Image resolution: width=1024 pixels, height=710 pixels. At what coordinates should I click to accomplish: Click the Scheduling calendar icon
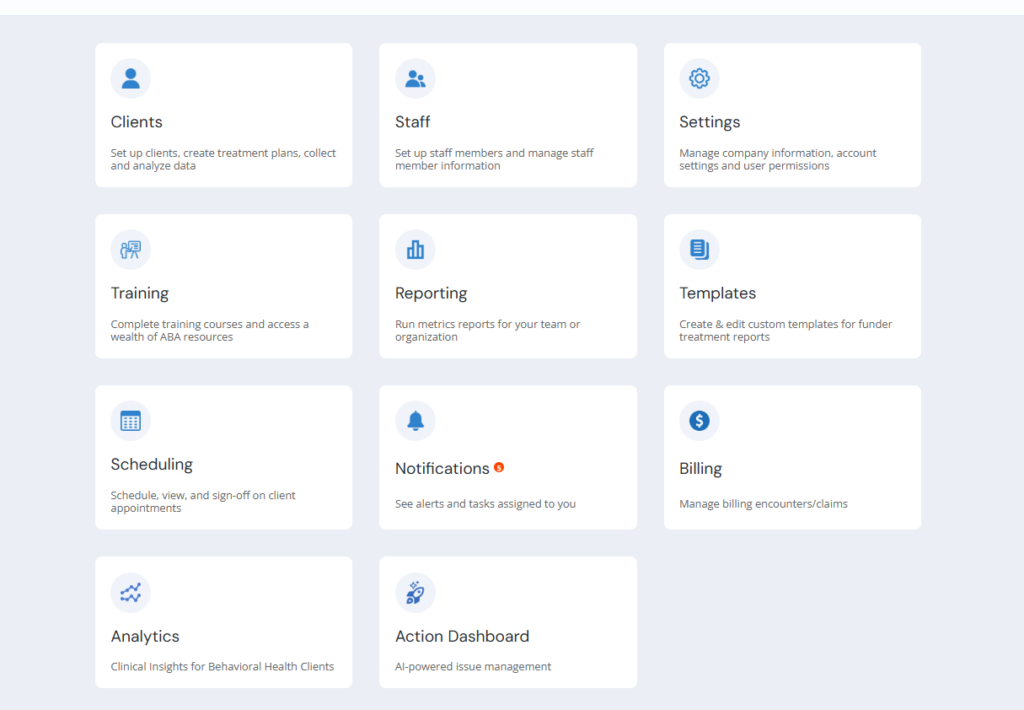(x=131, y=421)
